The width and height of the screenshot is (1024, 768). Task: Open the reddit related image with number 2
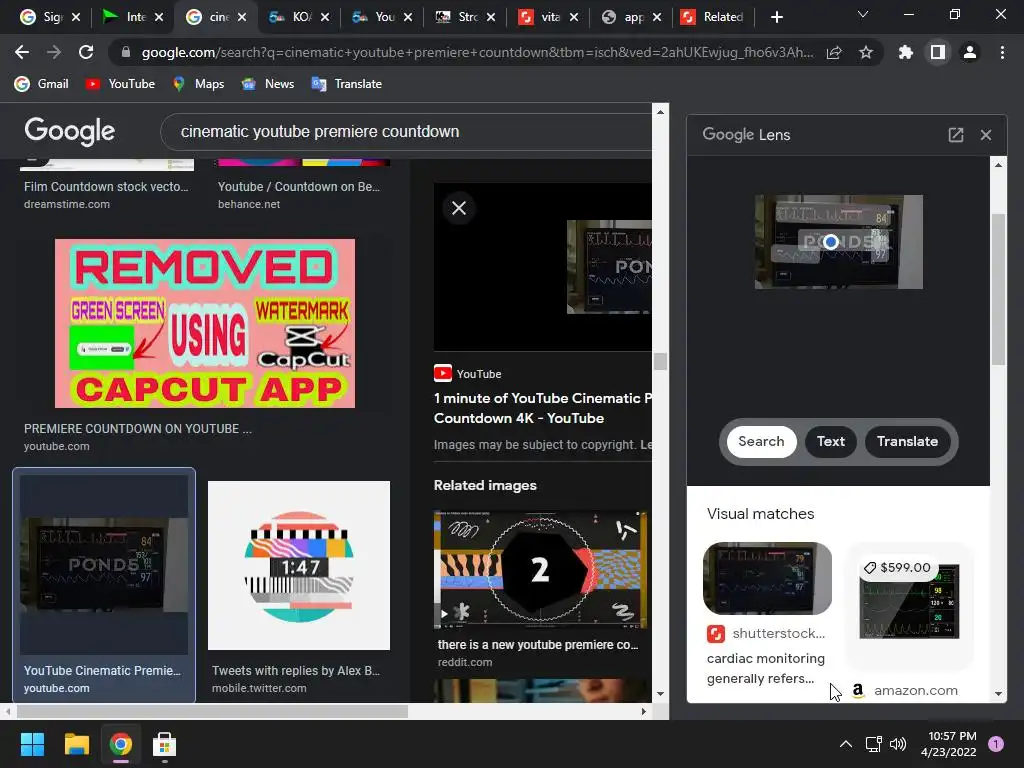pos(541,569)
